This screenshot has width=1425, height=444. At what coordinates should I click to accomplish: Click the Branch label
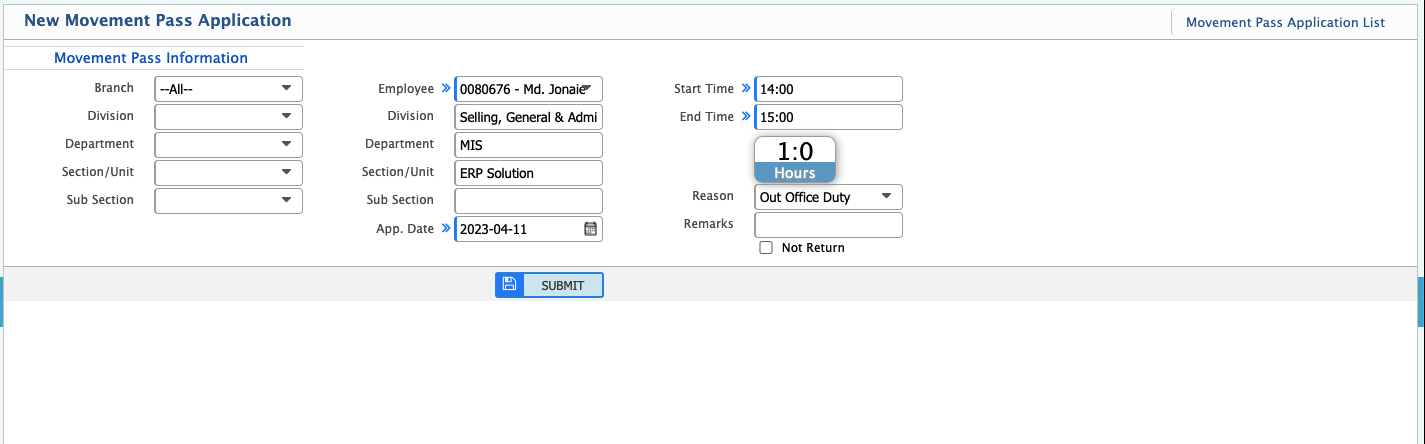pos(114,88)
